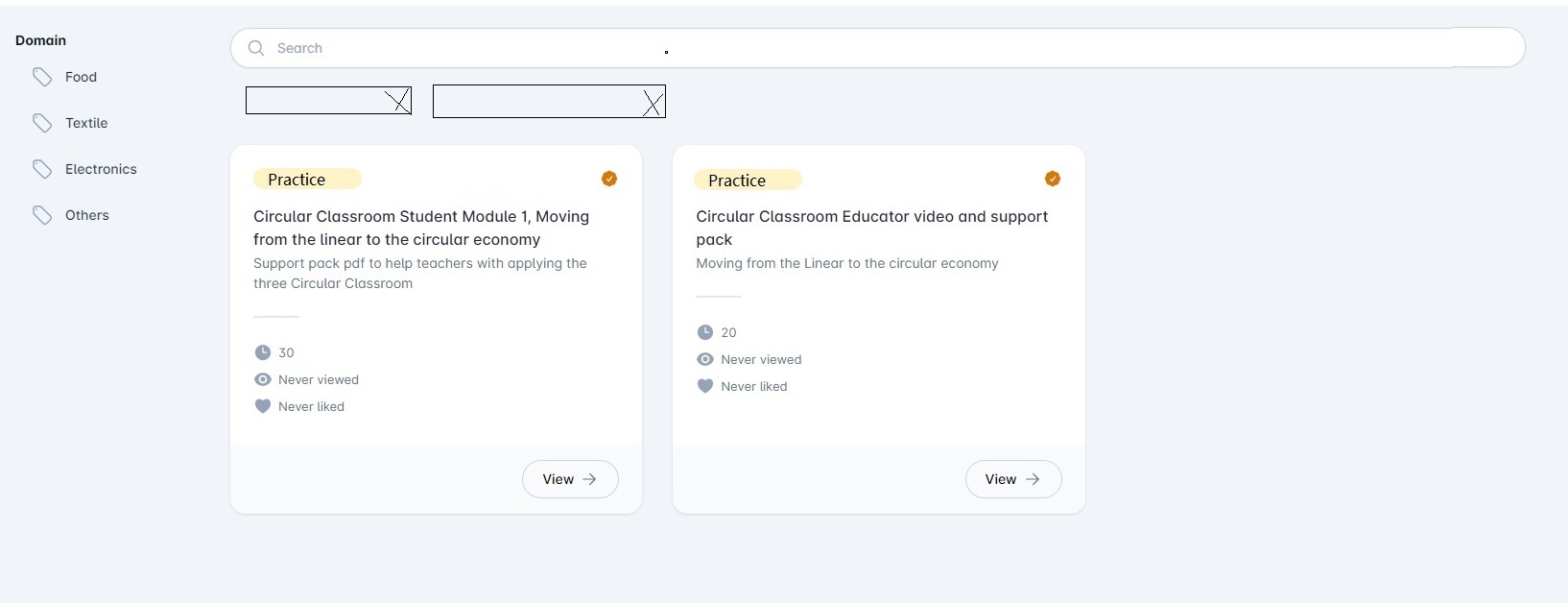Click Practice label on Educator video card
The image size is (1568, 603).
pos(737,181)
